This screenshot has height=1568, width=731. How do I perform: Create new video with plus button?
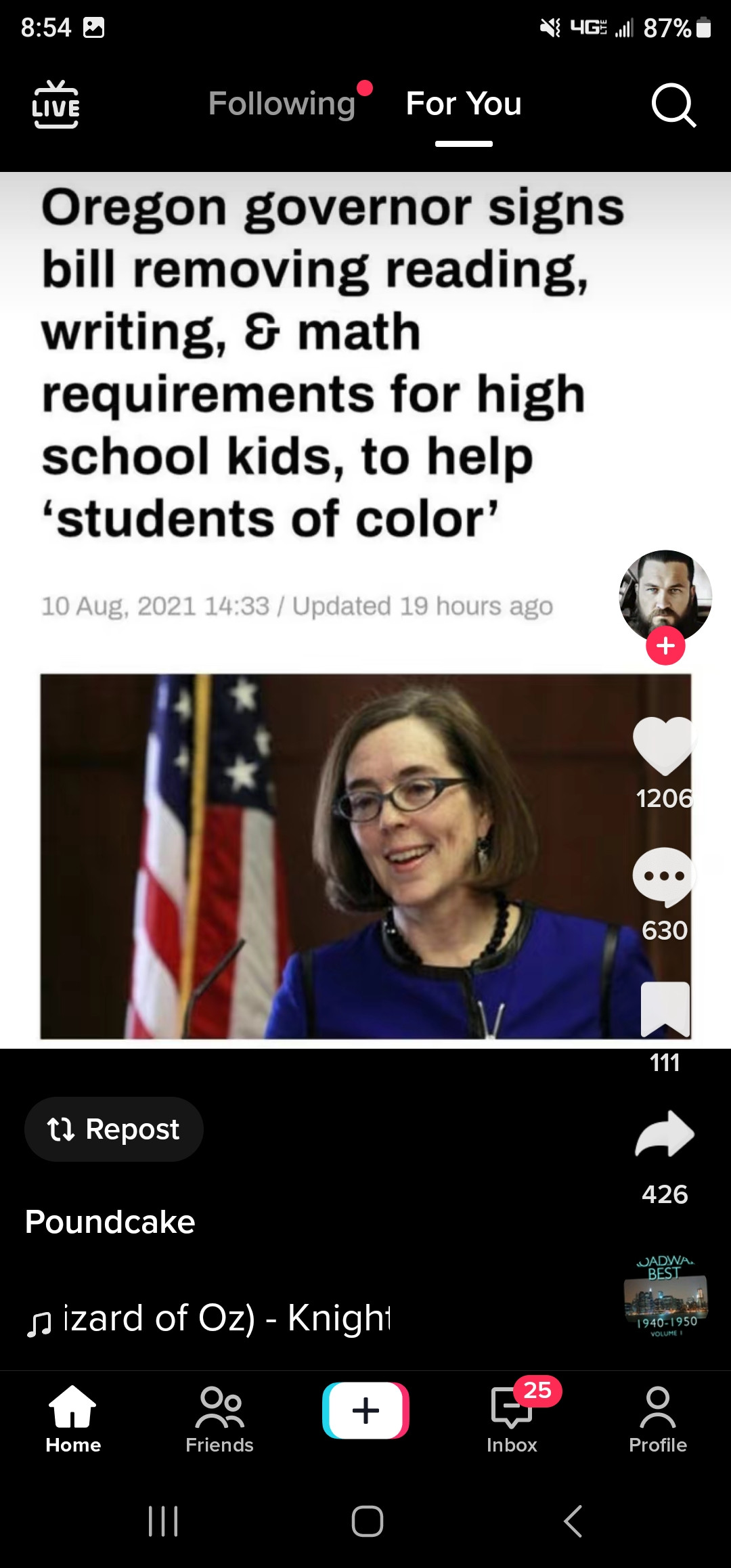point(365,1410)
